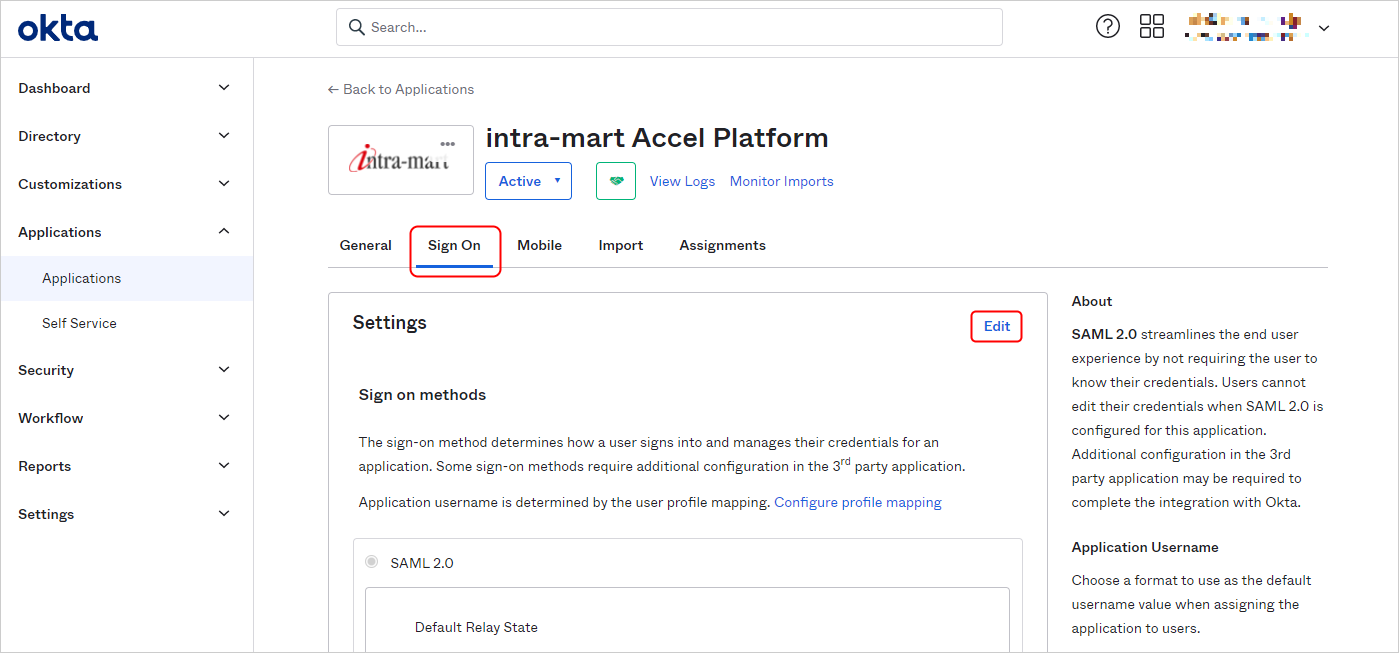Open the Import tab

click(620, 245)
